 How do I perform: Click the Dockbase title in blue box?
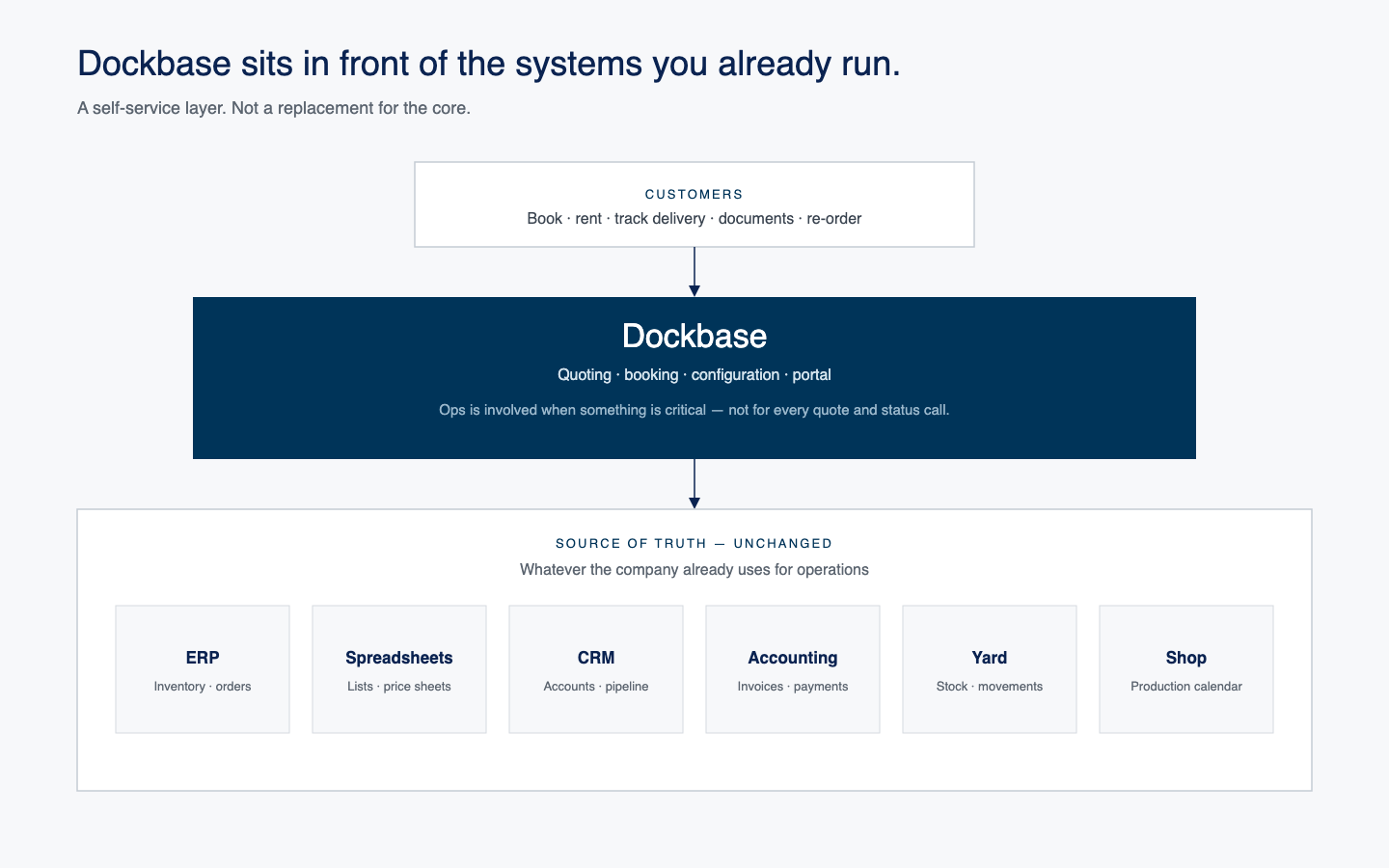coord(694,336)
